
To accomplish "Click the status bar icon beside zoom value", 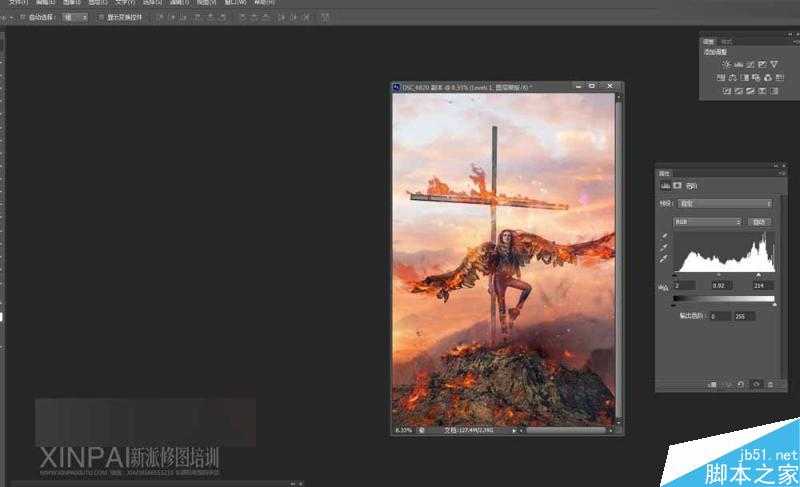I will (x=422, y=430).
